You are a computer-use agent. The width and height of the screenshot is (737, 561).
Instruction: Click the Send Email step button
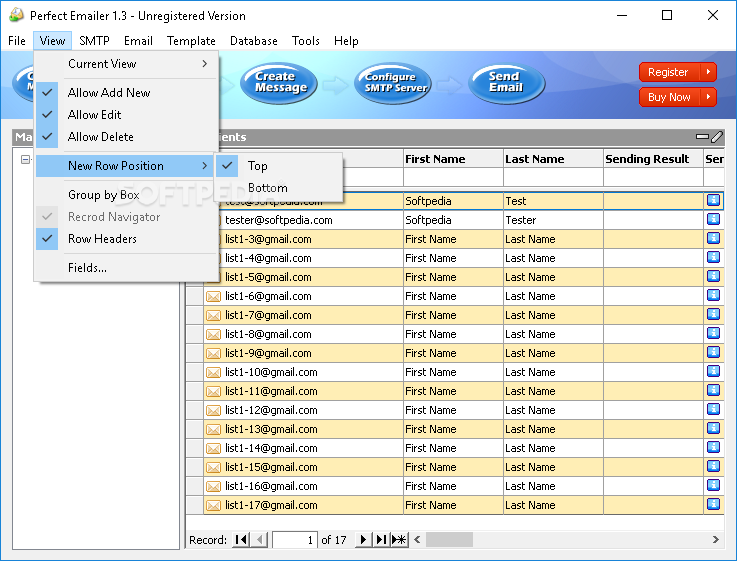507,83
